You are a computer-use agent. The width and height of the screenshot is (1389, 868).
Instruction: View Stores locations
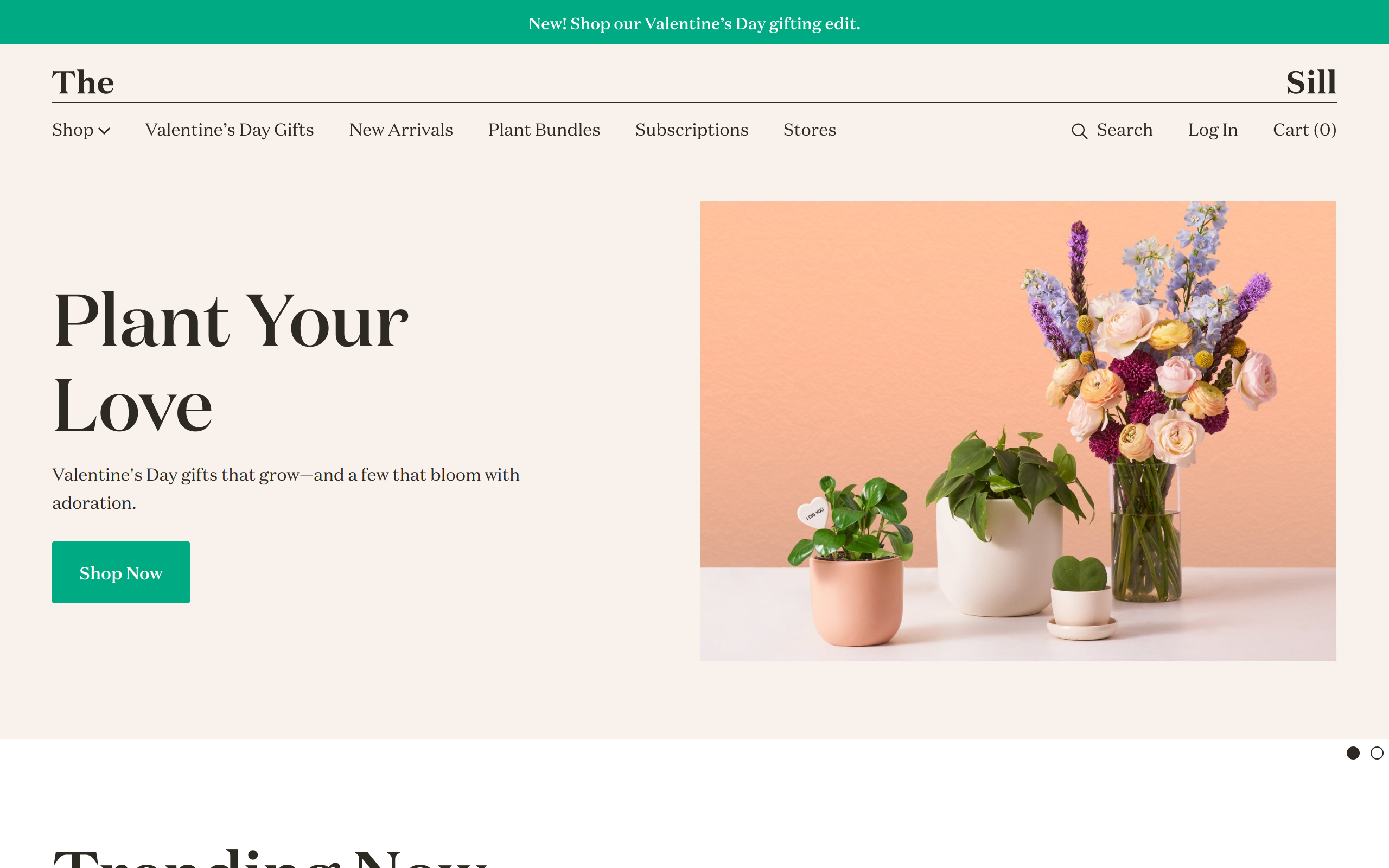tap(810, 130)
